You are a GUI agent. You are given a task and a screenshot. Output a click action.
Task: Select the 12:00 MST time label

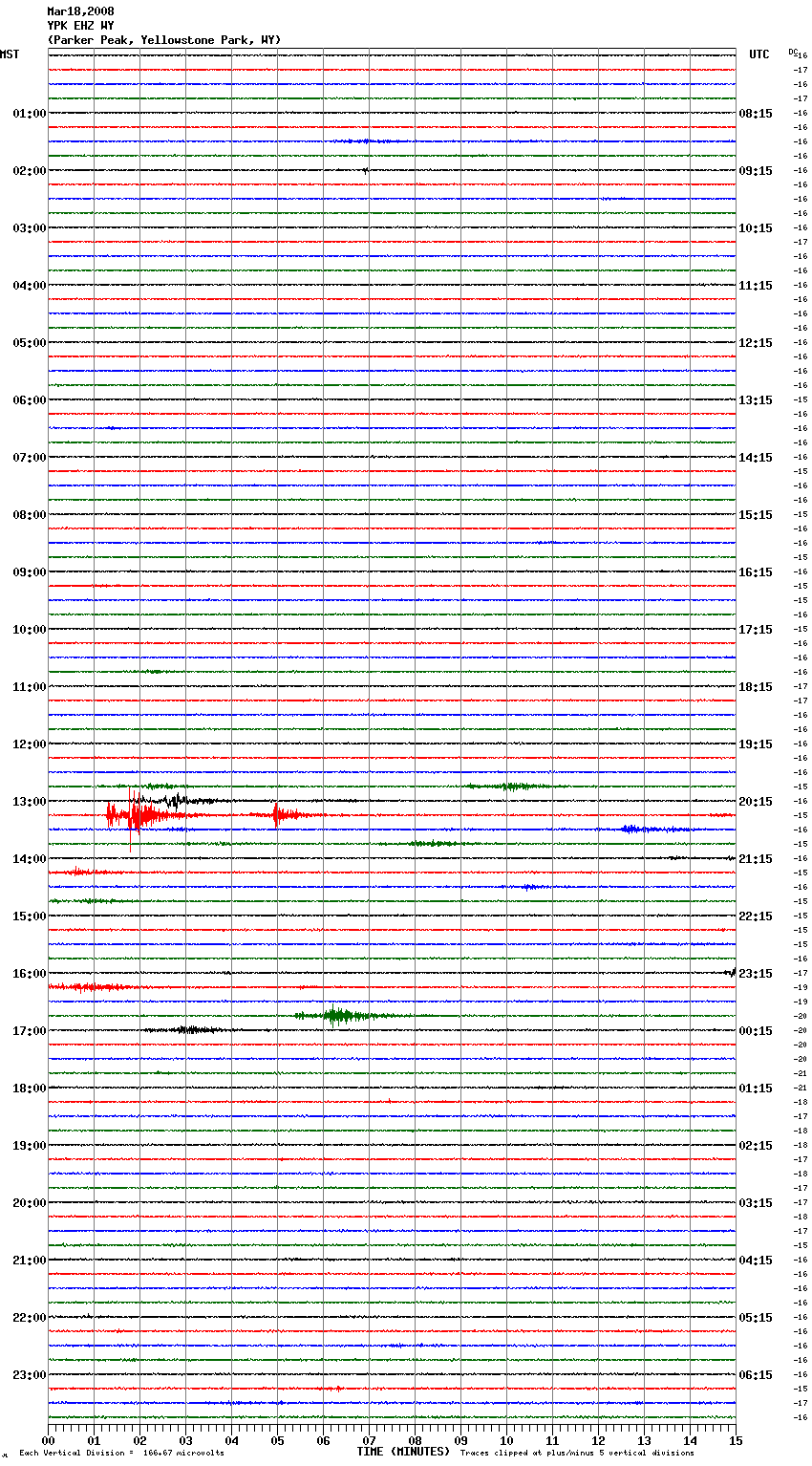click(x=30, y=744)
